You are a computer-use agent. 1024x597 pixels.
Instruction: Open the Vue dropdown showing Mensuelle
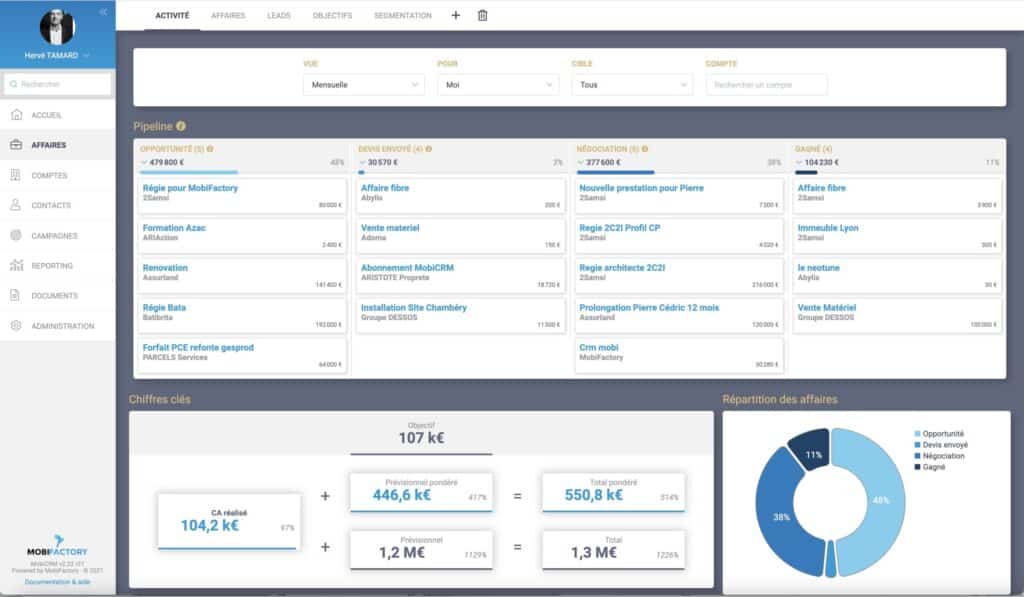point(363,85)
